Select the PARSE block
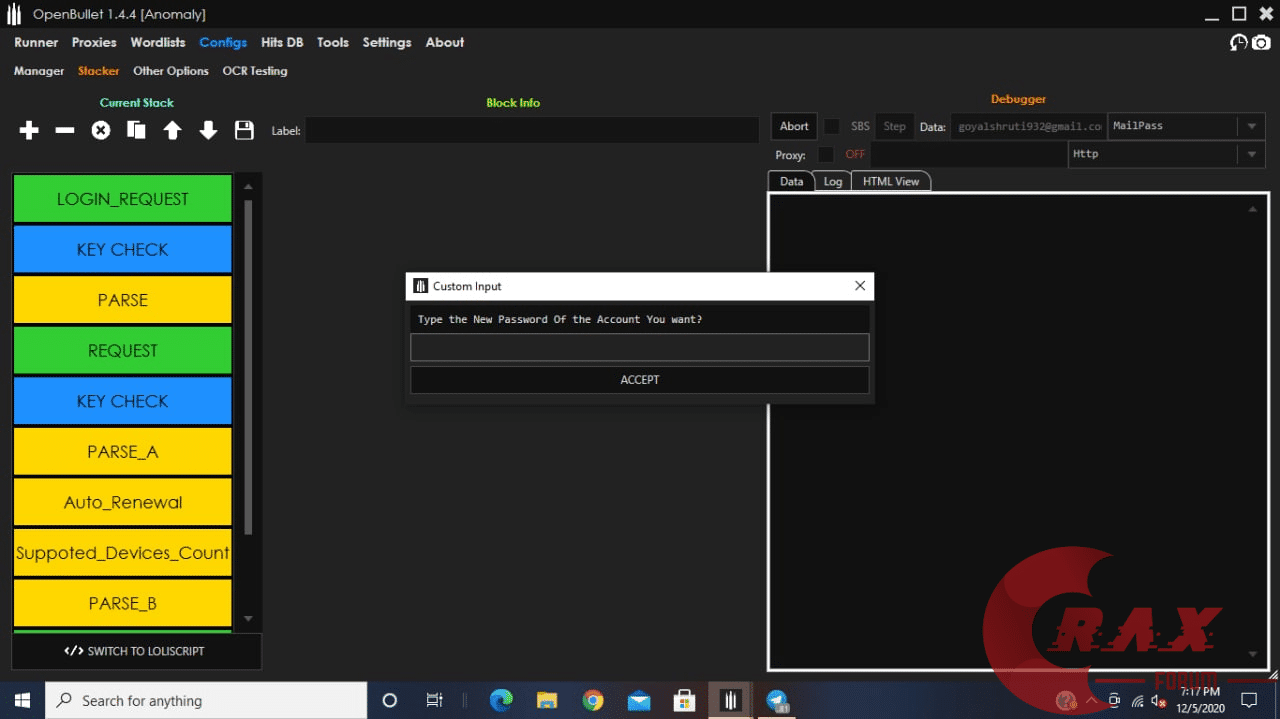 pyautogui.click(x=123, y=300)
